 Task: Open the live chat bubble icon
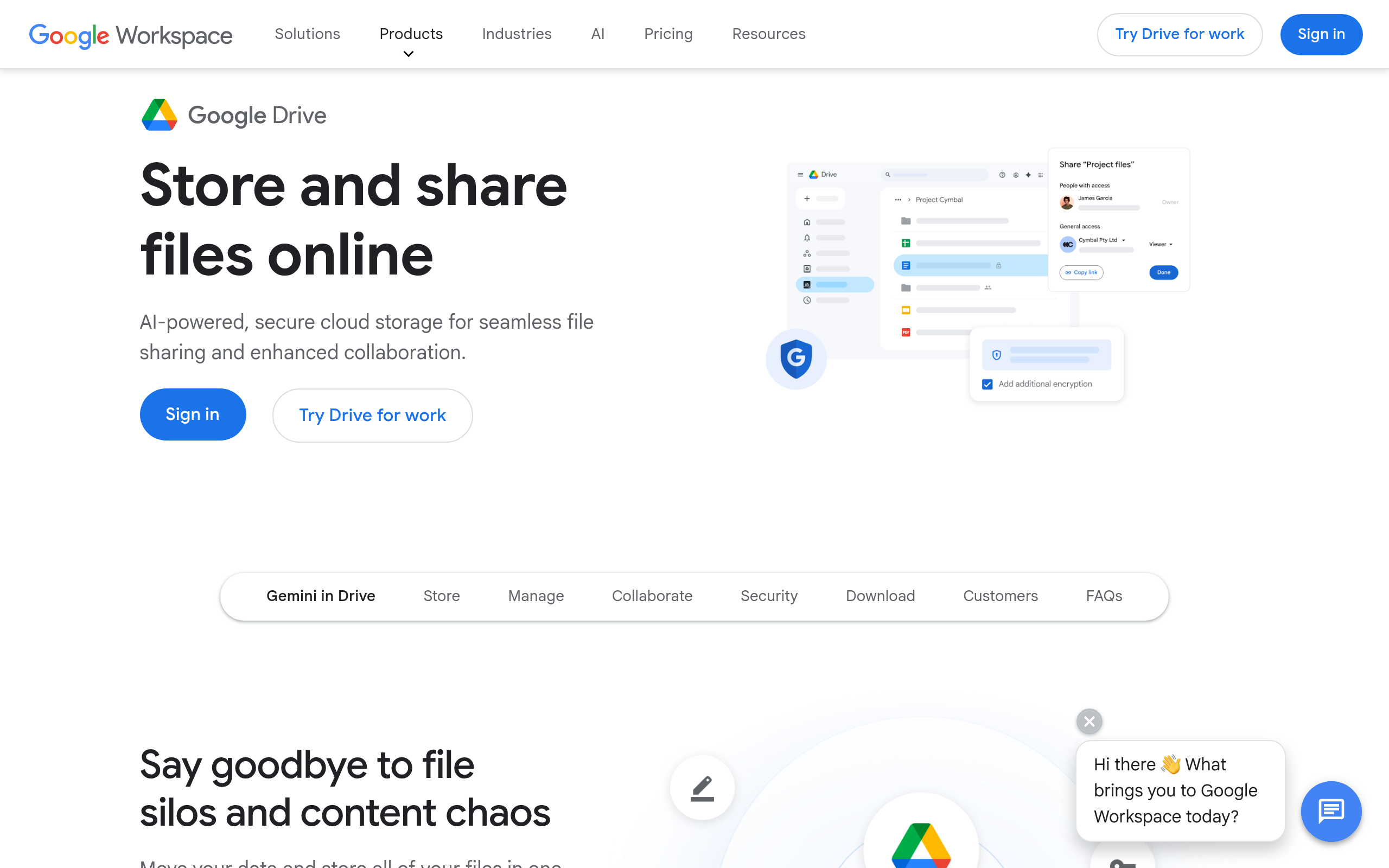pyautogui.click(x=1330, y=811)
